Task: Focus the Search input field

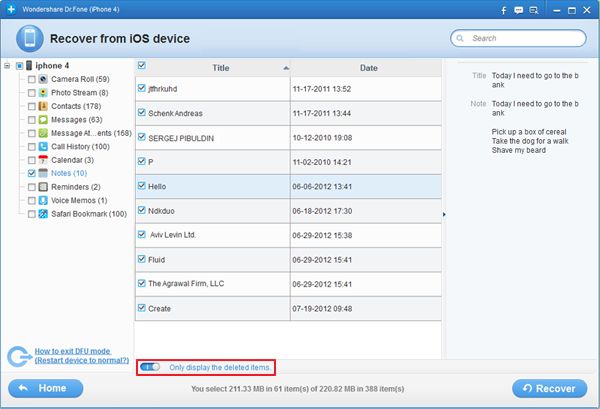Action: [x=518, y=38]
